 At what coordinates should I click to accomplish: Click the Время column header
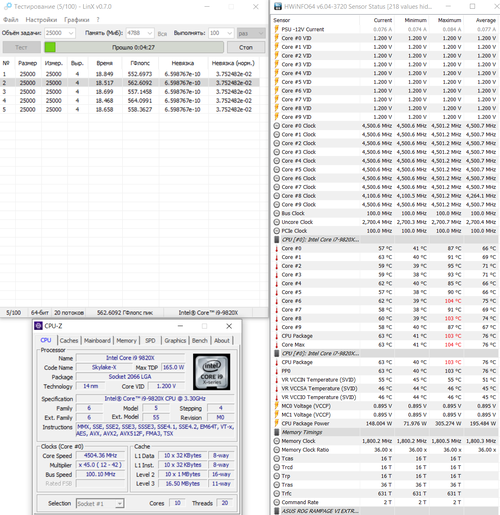(105, 63)
